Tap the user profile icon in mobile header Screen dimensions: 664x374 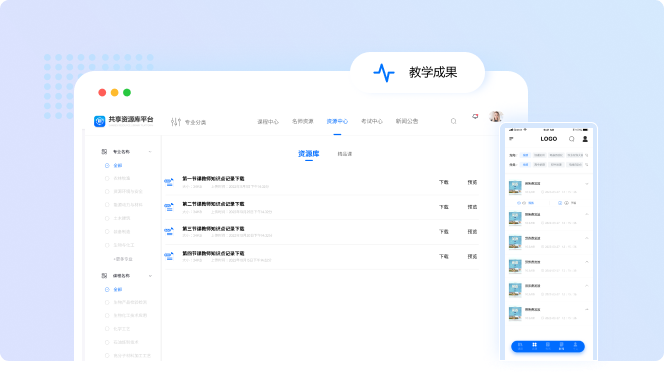[585, 139]
